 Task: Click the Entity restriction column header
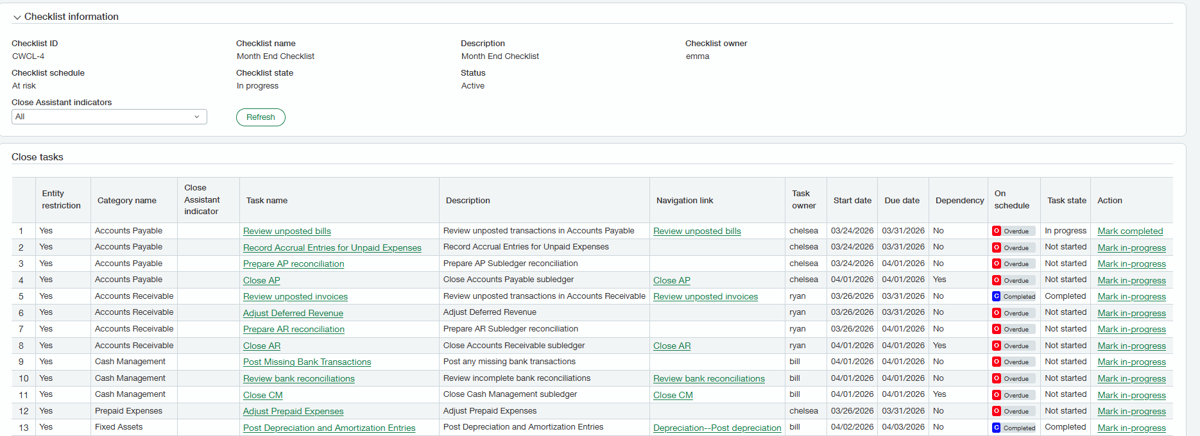click(x=61, y=200)
